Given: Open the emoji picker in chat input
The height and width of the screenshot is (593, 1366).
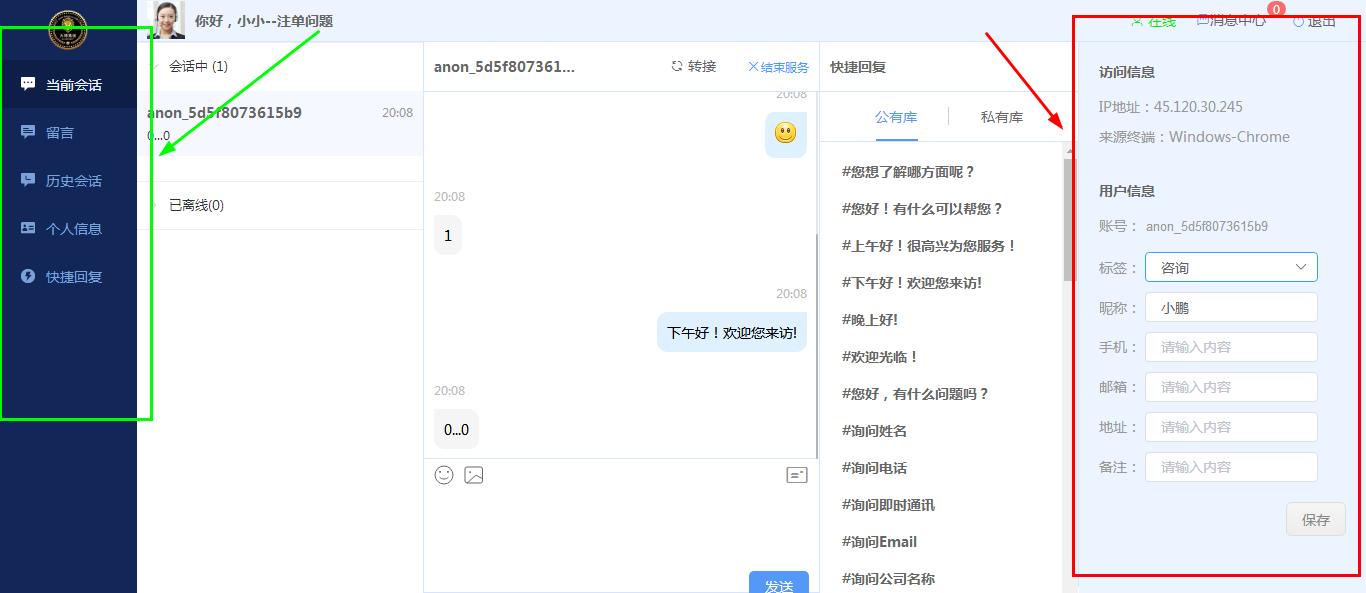Looking at the screenshot, I should click(x=444, y=475).
